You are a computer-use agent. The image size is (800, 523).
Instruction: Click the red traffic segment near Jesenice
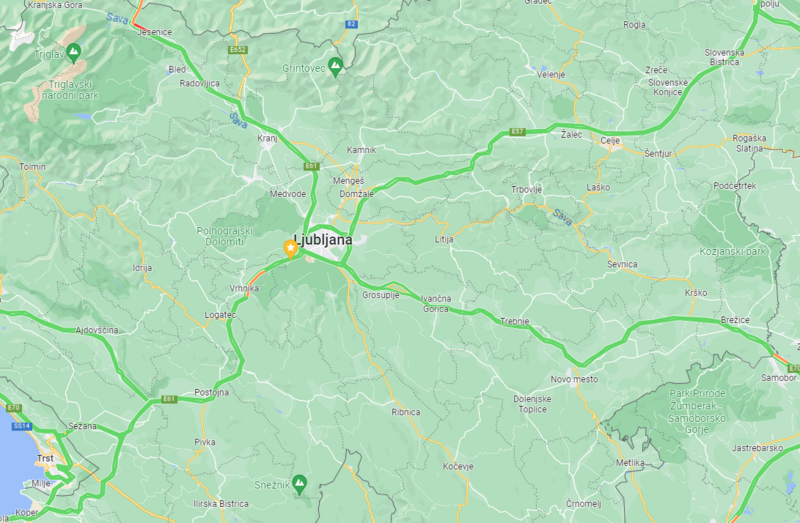[x=137, y=23]
